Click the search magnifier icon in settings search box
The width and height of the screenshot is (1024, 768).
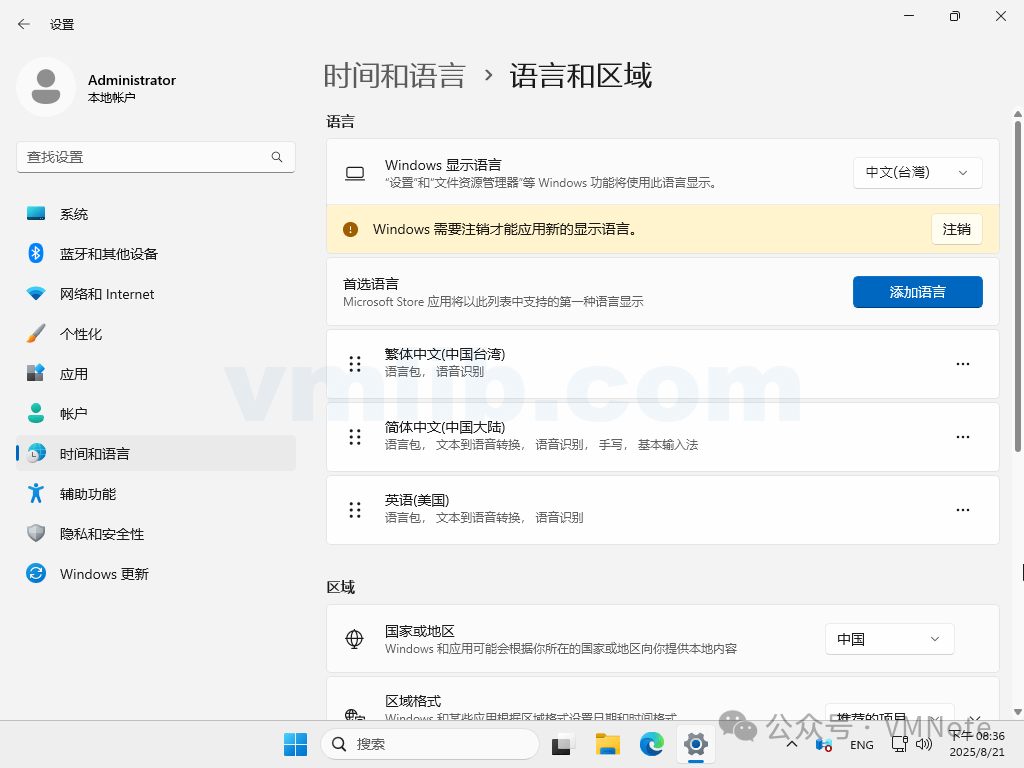click(277, 157)
